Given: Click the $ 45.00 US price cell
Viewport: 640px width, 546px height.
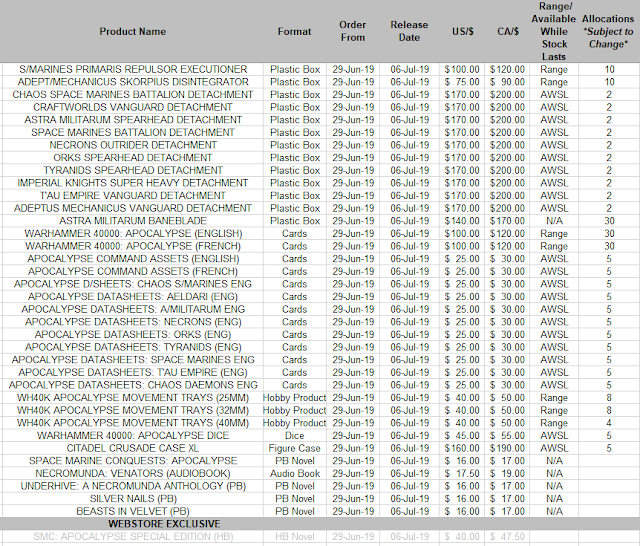Looking at the screenshot, I should tap(462, 436).
